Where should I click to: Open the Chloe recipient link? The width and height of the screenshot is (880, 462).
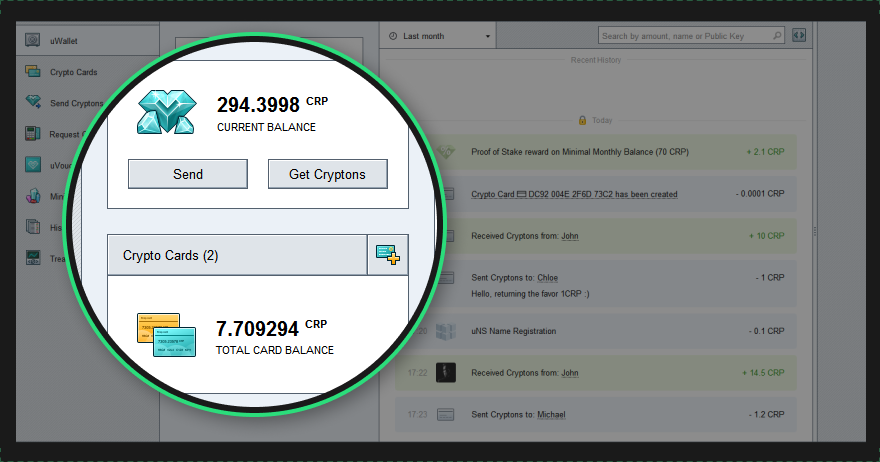tap(548, 278)
